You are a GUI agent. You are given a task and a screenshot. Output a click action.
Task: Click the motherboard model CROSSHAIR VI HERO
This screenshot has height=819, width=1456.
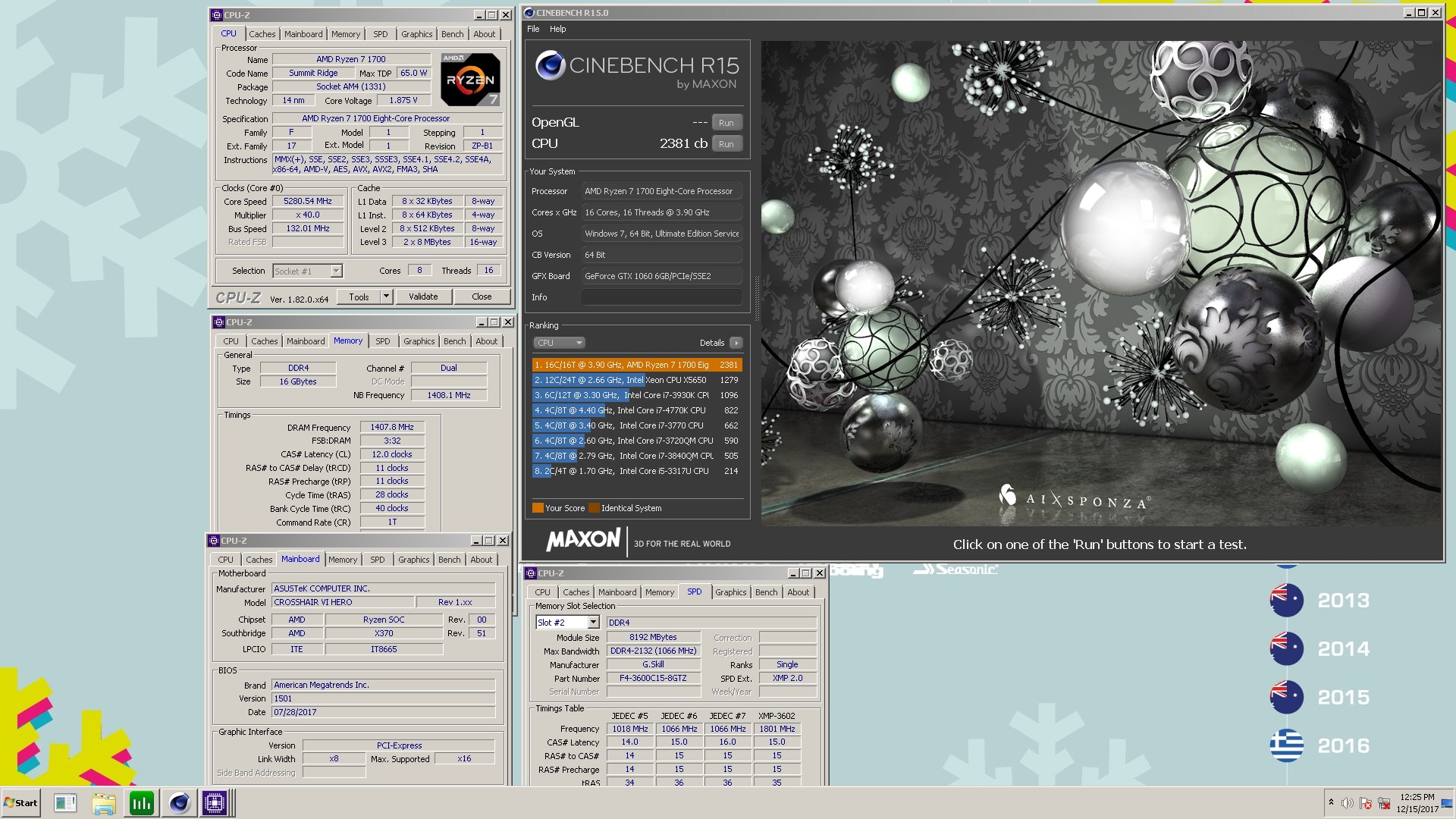pyautogui.click(x=344, y=602)
